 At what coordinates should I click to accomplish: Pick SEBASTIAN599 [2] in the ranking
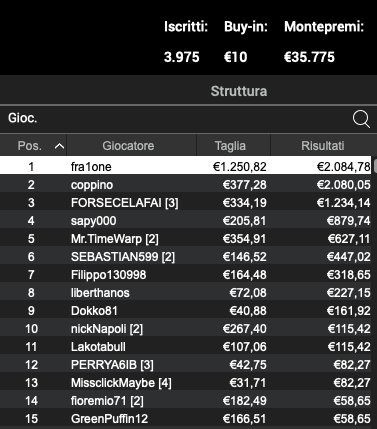(186, 257)
